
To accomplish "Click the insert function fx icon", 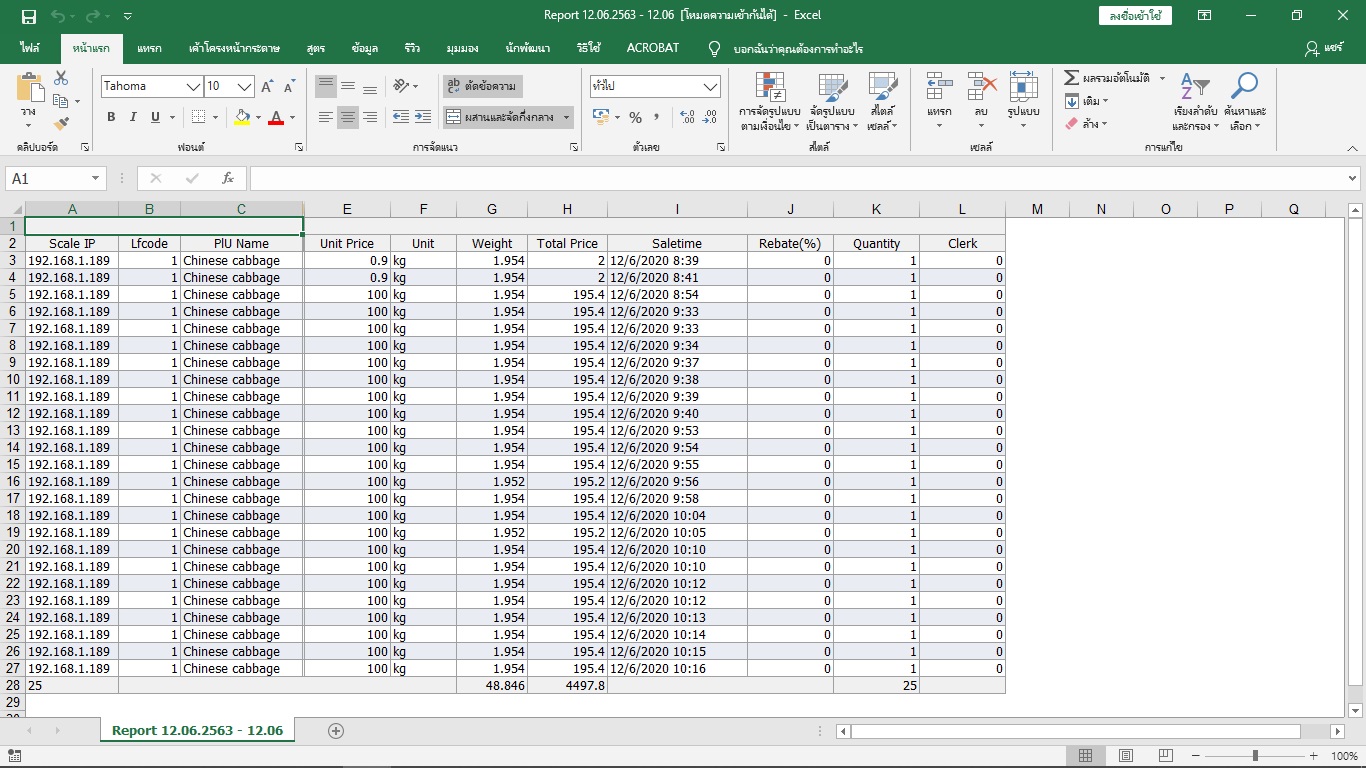I will 228,178.
